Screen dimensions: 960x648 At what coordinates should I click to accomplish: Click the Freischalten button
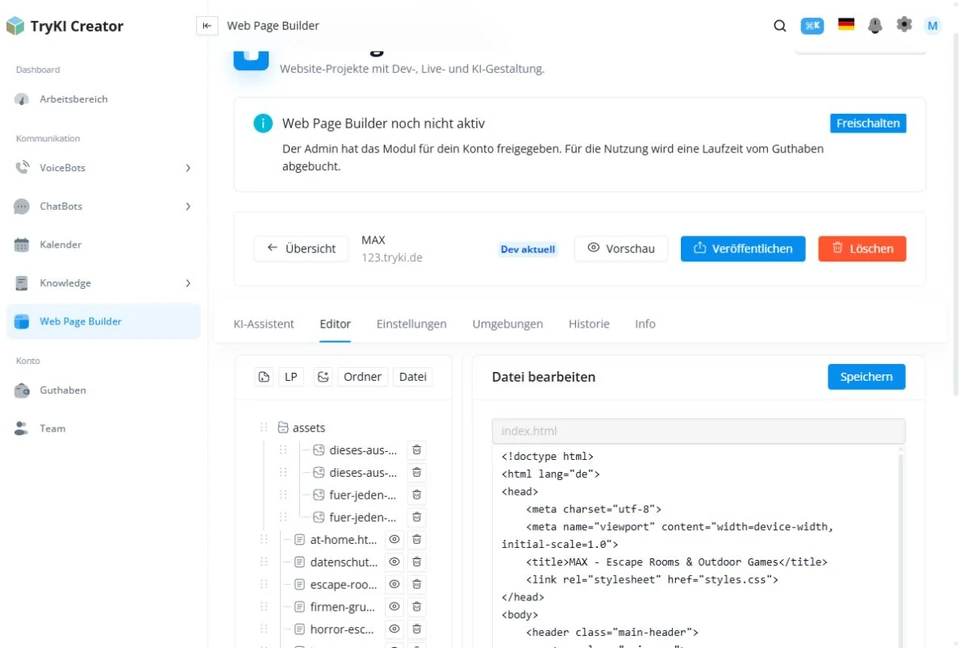[x=868, y=123]
